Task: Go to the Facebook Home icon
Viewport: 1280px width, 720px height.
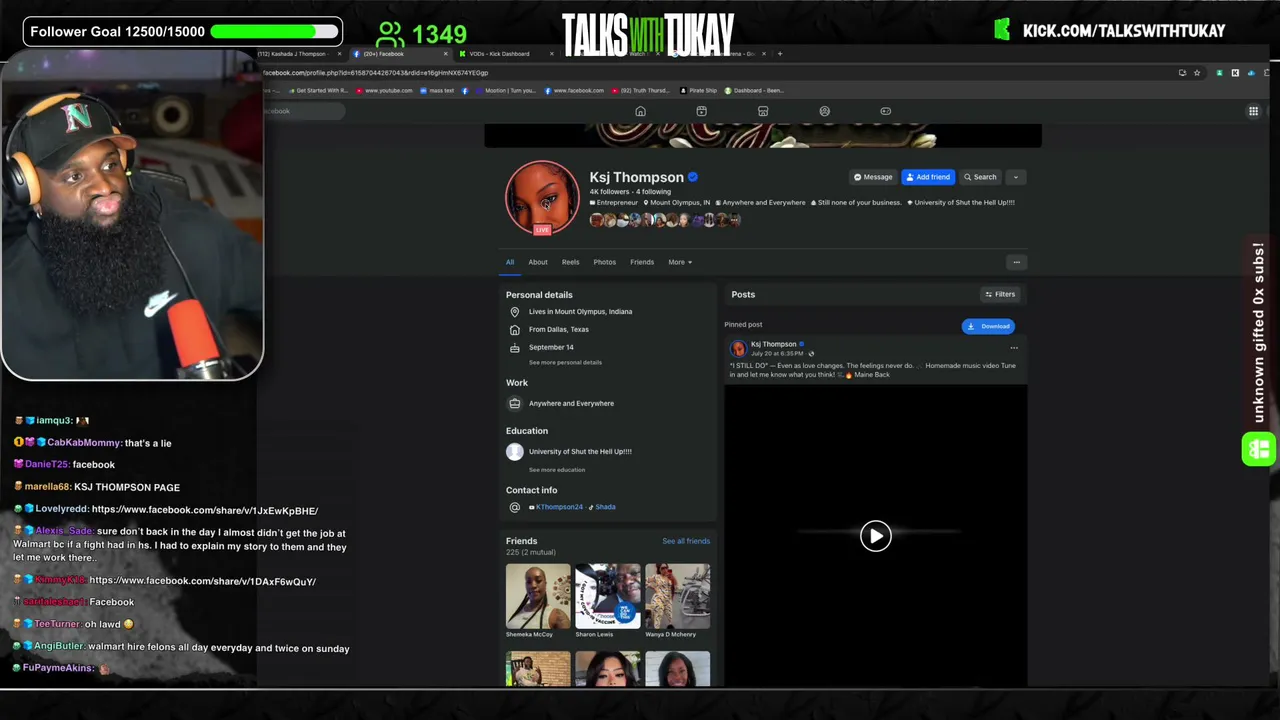Action: click(640, 111)
